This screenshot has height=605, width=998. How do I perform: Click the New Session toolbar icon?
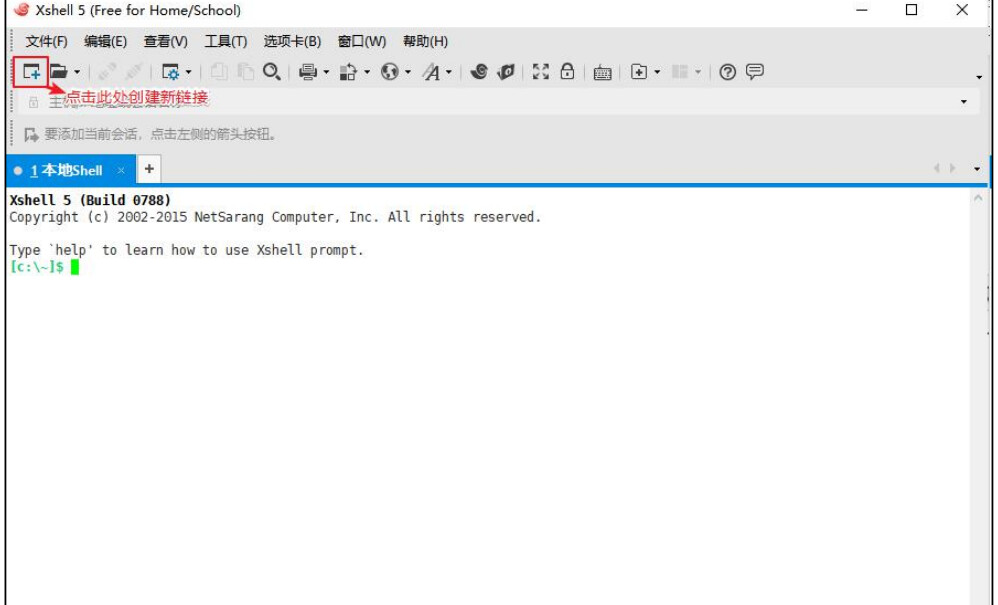[31, 72]
